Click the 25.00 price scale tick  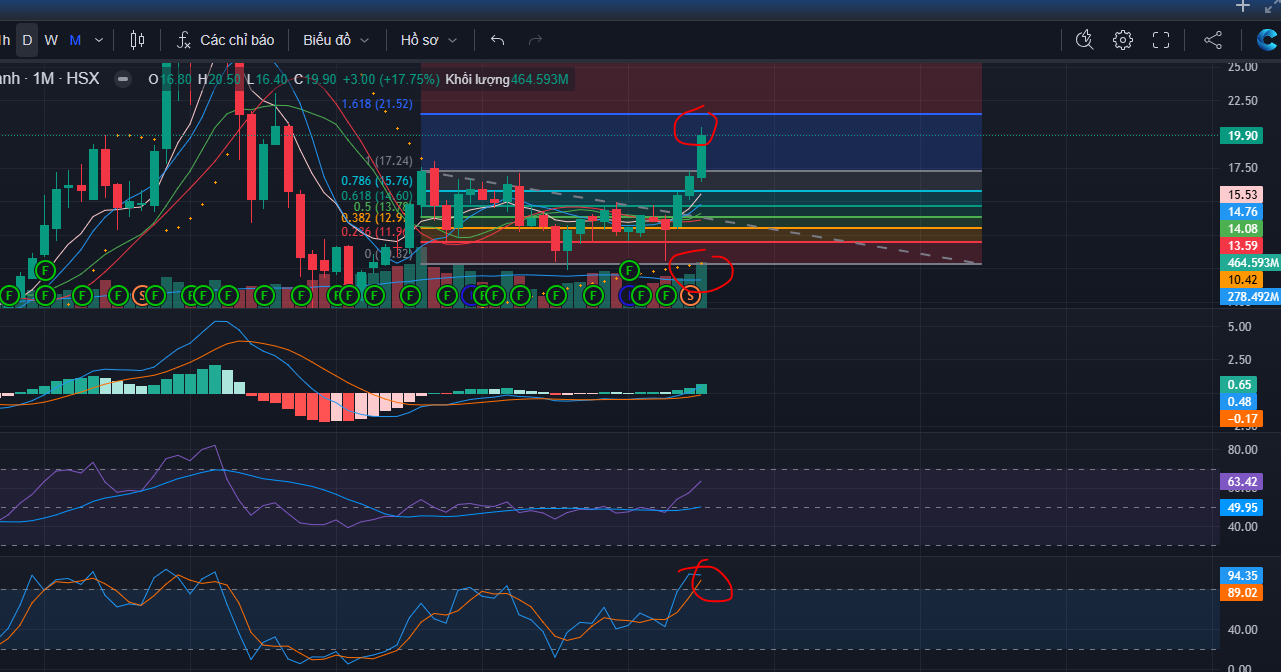point(1242,67)
